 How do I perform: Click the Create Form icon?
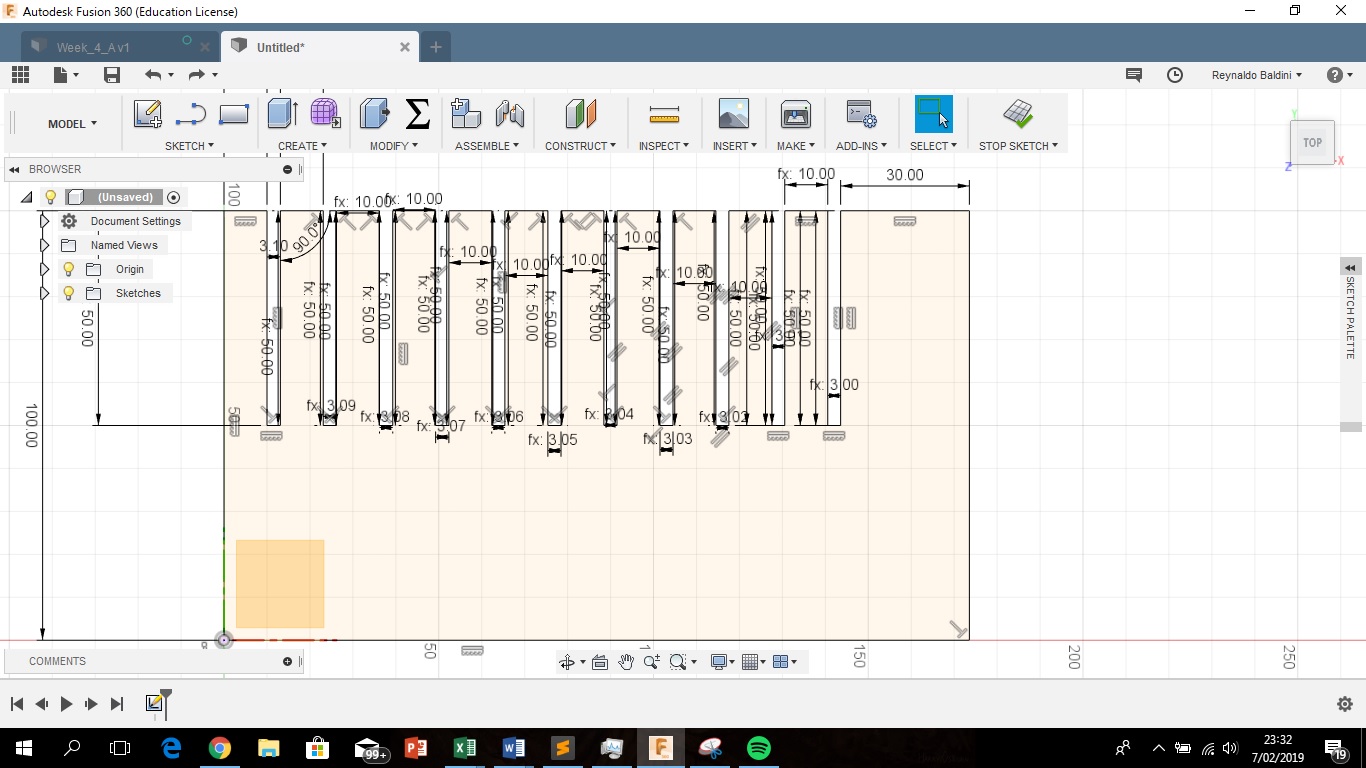pos(325,114)
